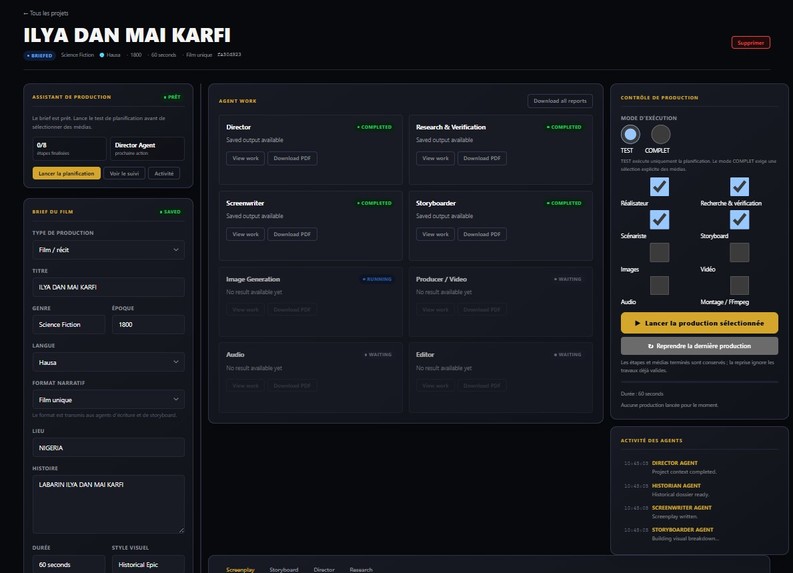Open the Langue dropdown Hausa
The height and width of the screenshot is (573, 793).
point(108,362)
